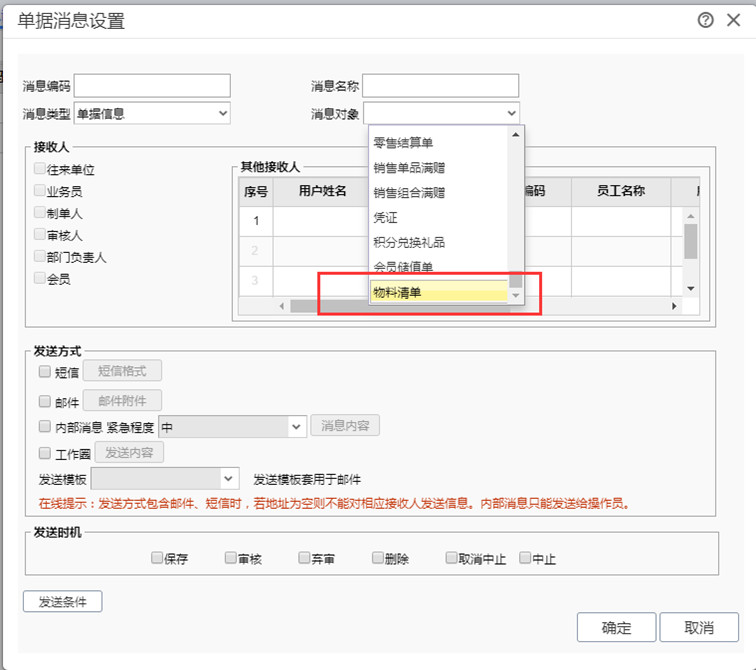Click down arrow of table vertical scrollbar
Screen dimensions: 756x670
690,288
